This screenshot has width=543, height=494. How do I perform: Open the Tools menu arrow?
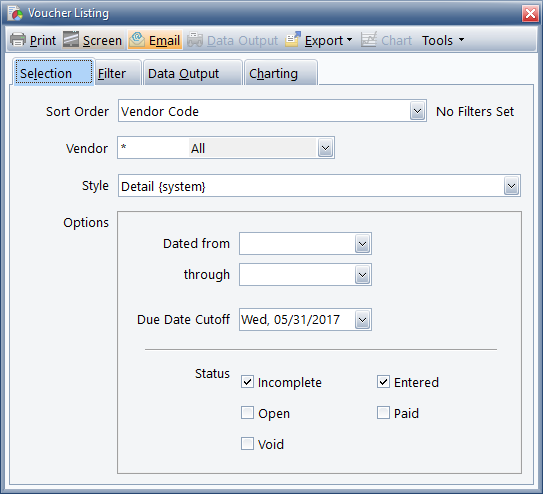coord(461,40)
